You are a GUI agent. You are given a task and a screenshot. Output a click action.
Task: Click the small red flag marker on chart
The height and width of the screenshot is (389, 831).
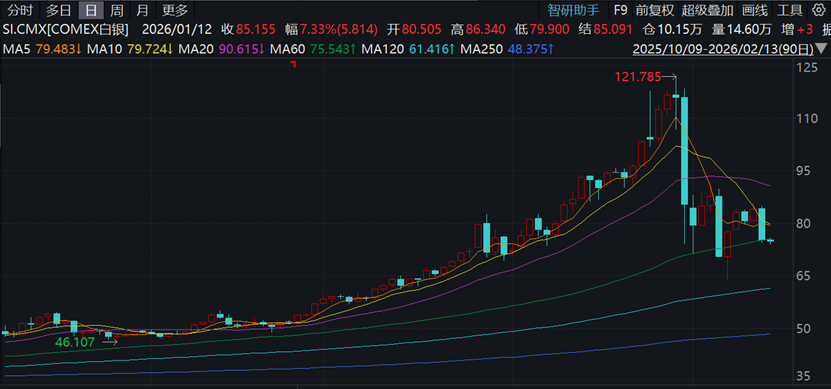click(293, 64)
